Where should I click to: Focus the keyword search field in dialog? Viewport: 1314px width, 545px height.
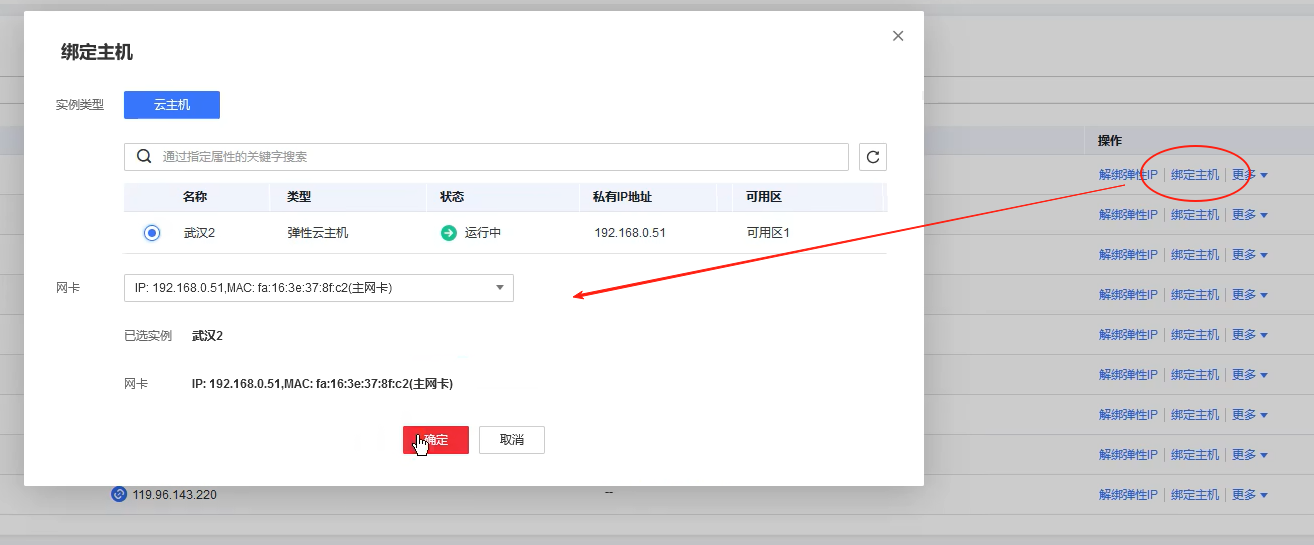tap(486, 157)
